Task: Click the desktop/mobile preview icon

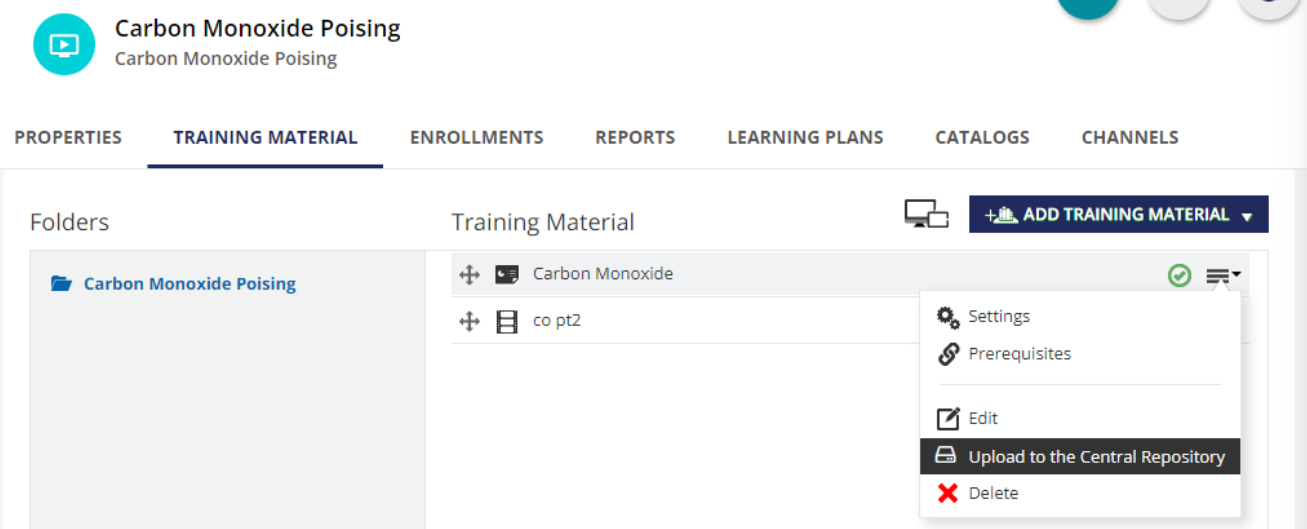Action: (926, 214)
